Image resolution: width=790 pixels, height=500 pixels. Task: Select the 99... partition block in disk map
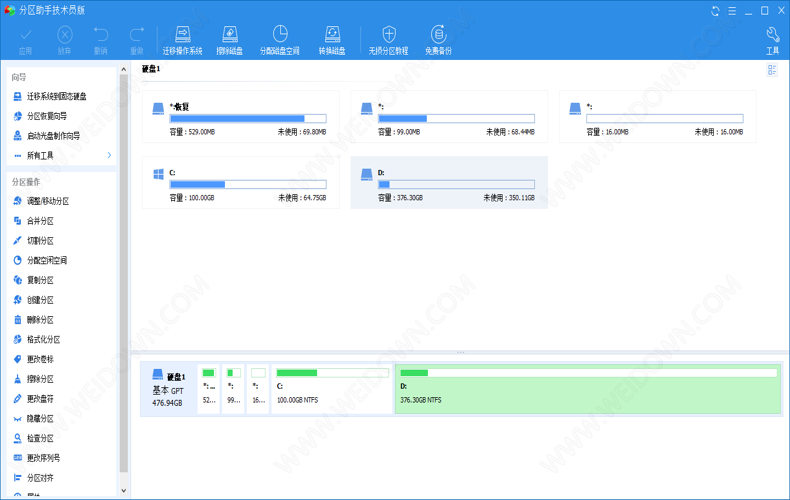coord(233,389)
